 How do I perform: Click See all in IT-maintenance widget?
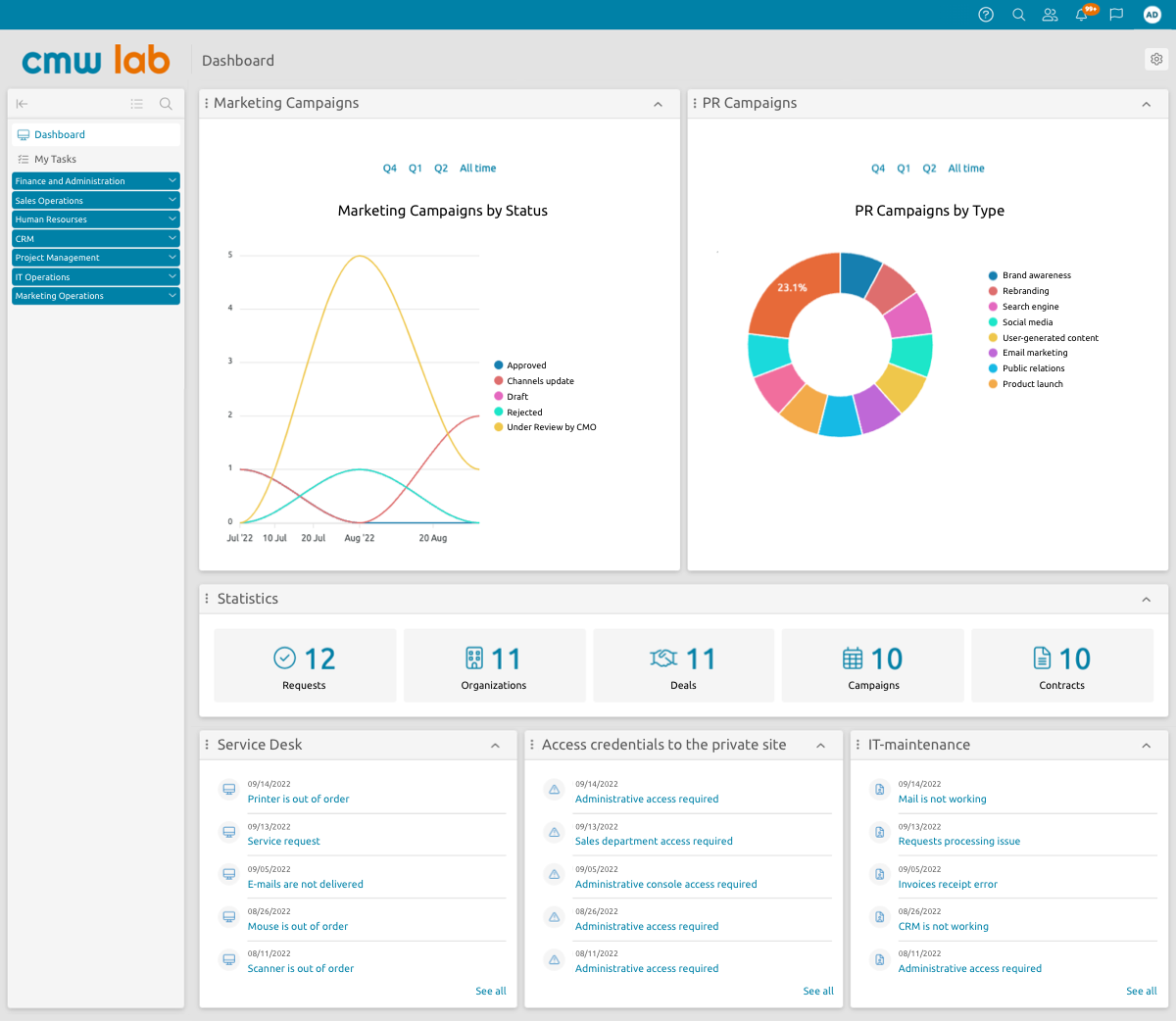click(x=1142, y=992)
